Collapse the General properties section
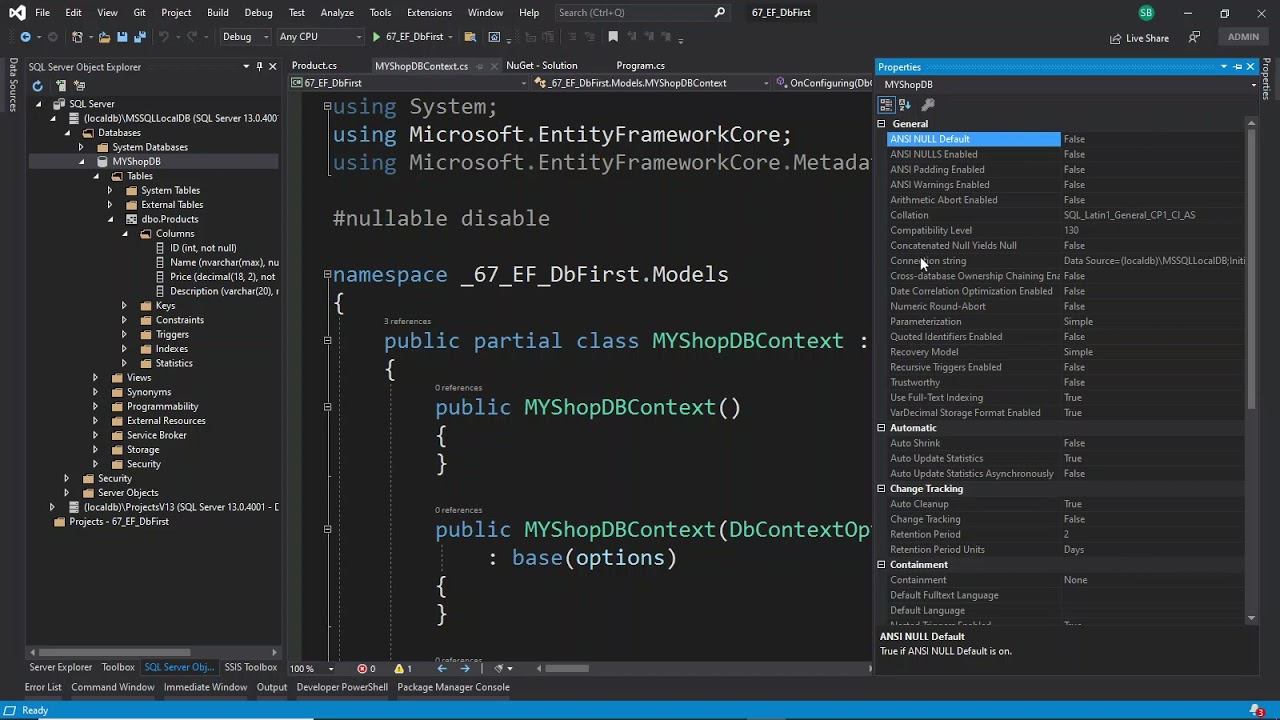 (881, 124)
